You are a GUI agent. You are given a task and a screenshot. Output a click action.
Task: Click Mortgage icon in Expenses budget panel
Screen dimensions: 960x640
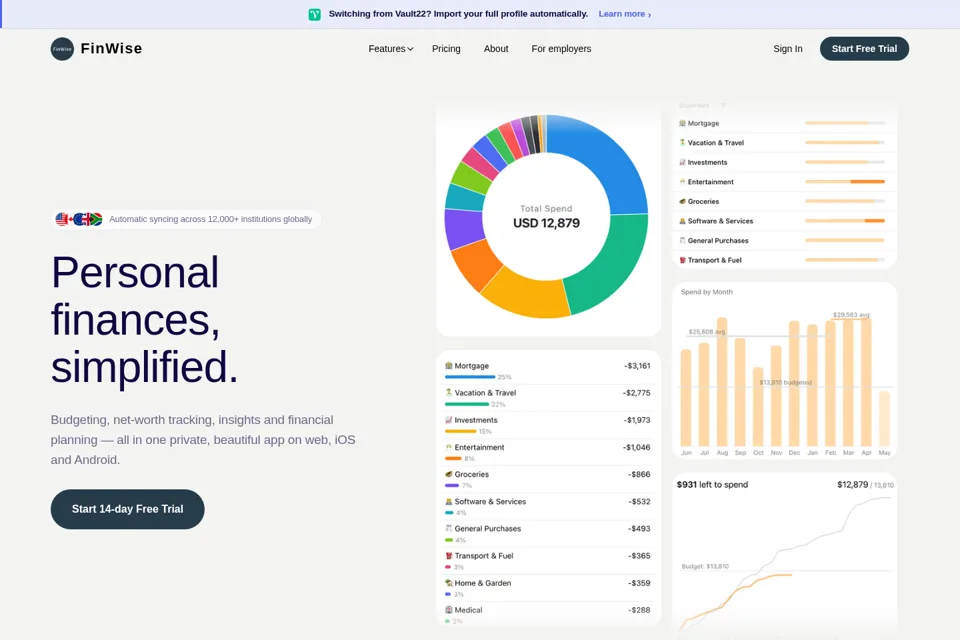[x=683, y=123]
